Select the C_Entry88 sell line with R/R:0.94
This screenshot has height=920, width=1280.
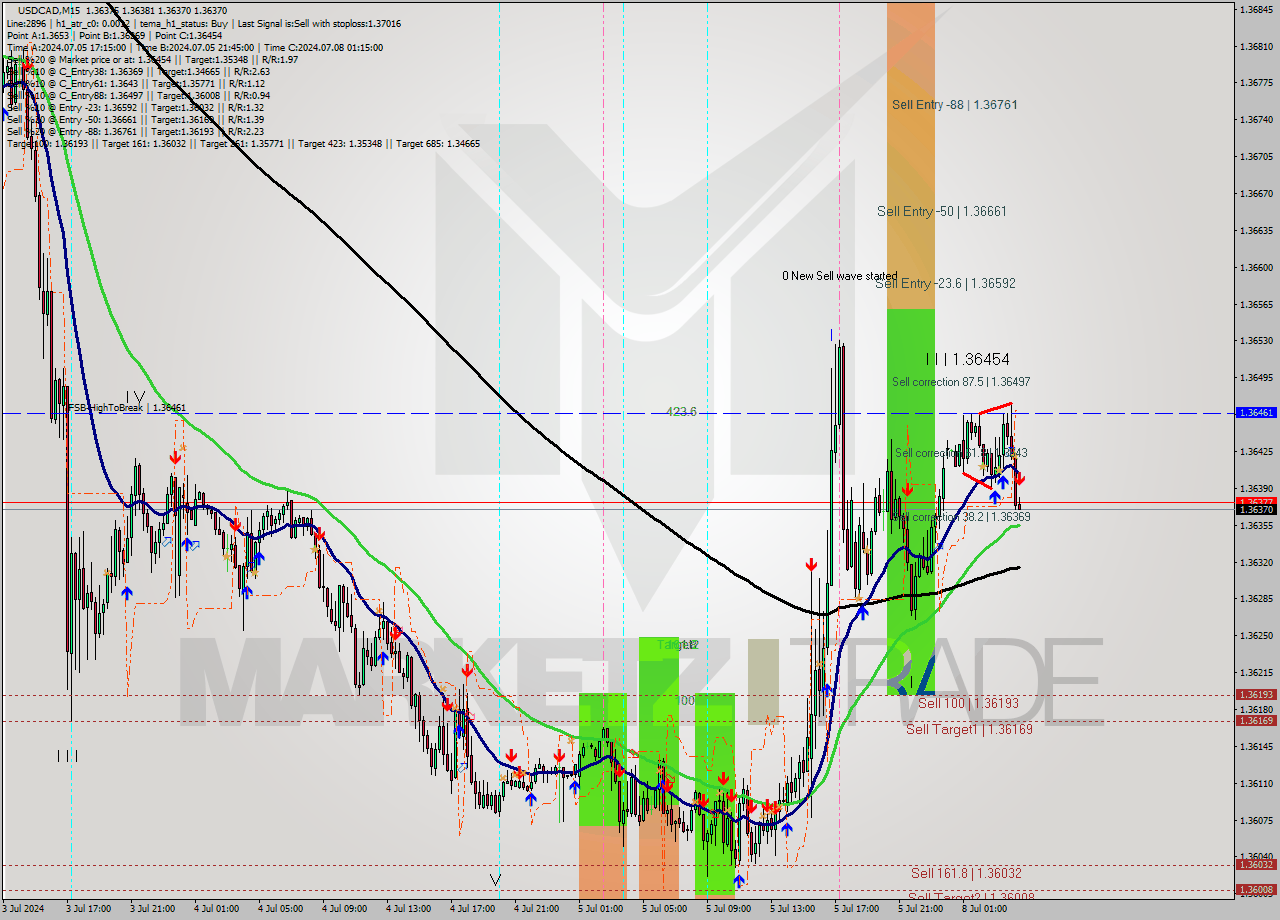pos(138,95)
